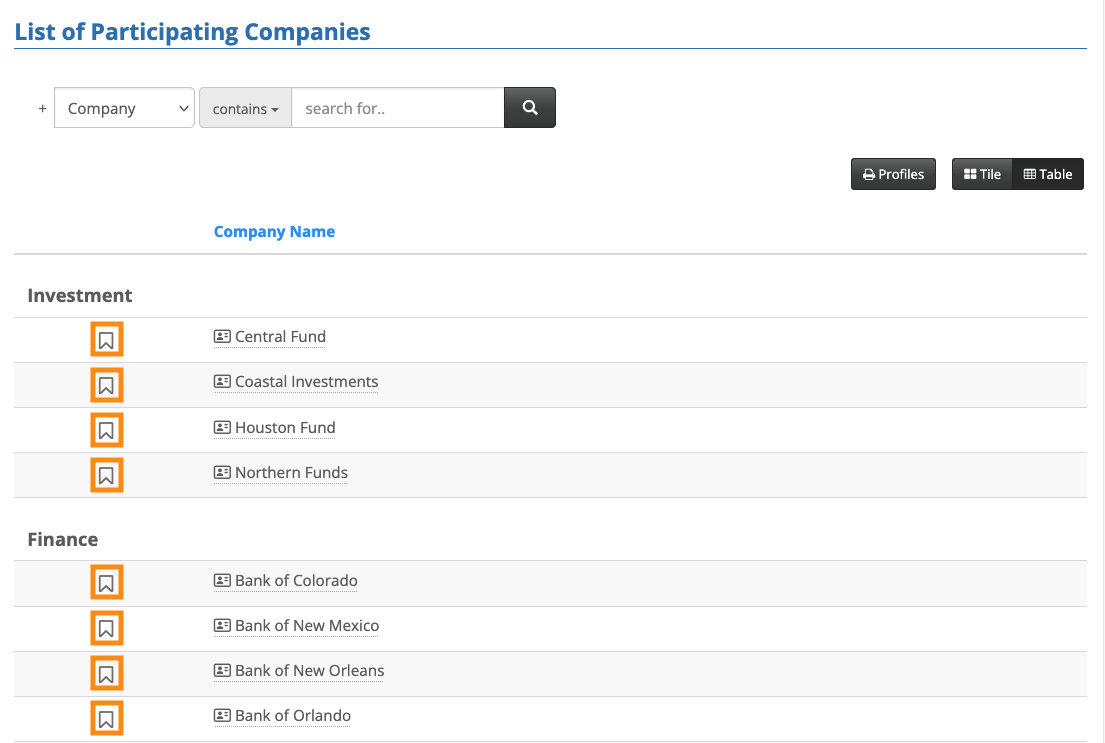The image size is (1105, 743).
Task: Open the Company filter field dropdown
Action: pos(124,109)
